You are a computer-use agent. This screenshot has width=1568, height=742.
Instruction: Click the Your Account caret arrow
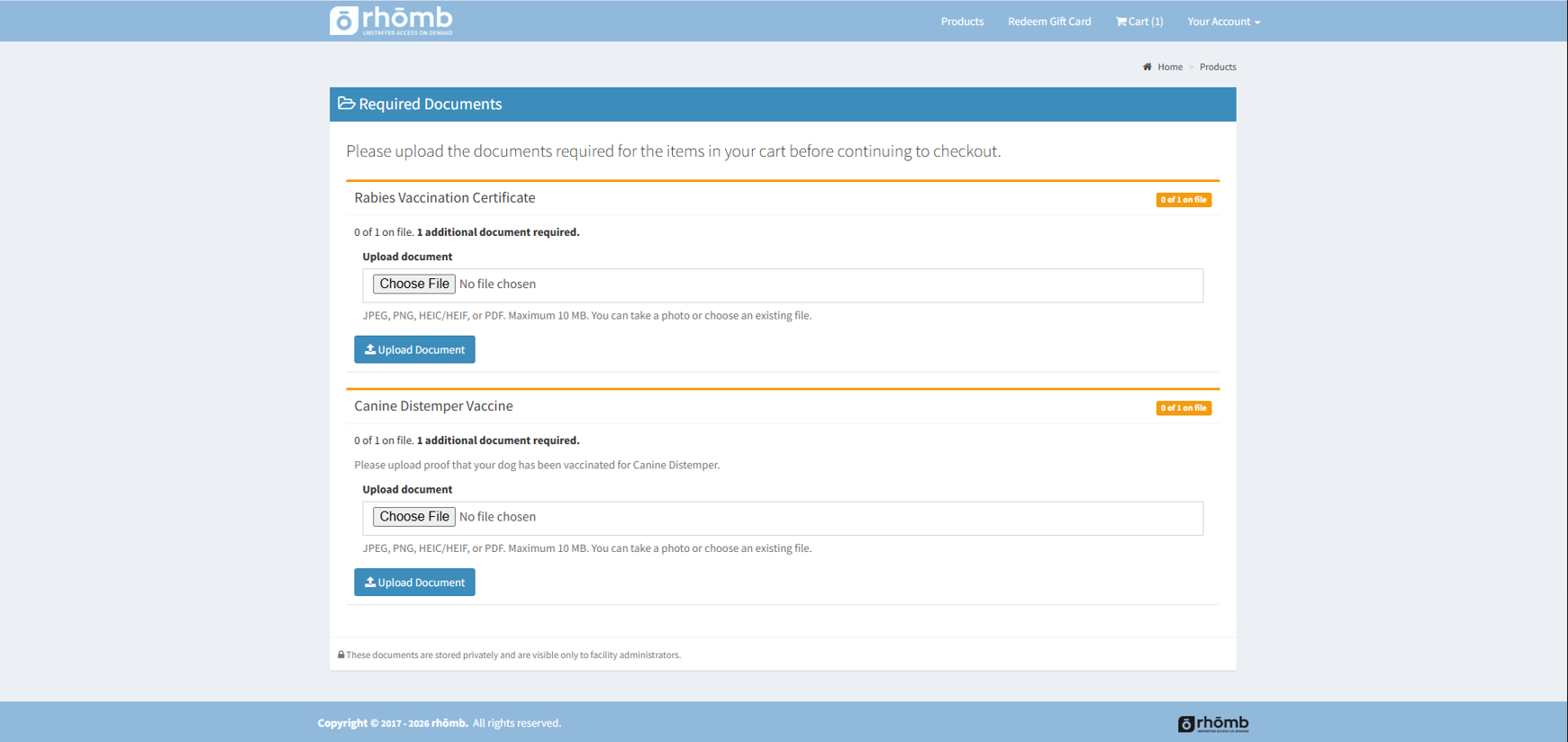click(x=1257, y=23)
